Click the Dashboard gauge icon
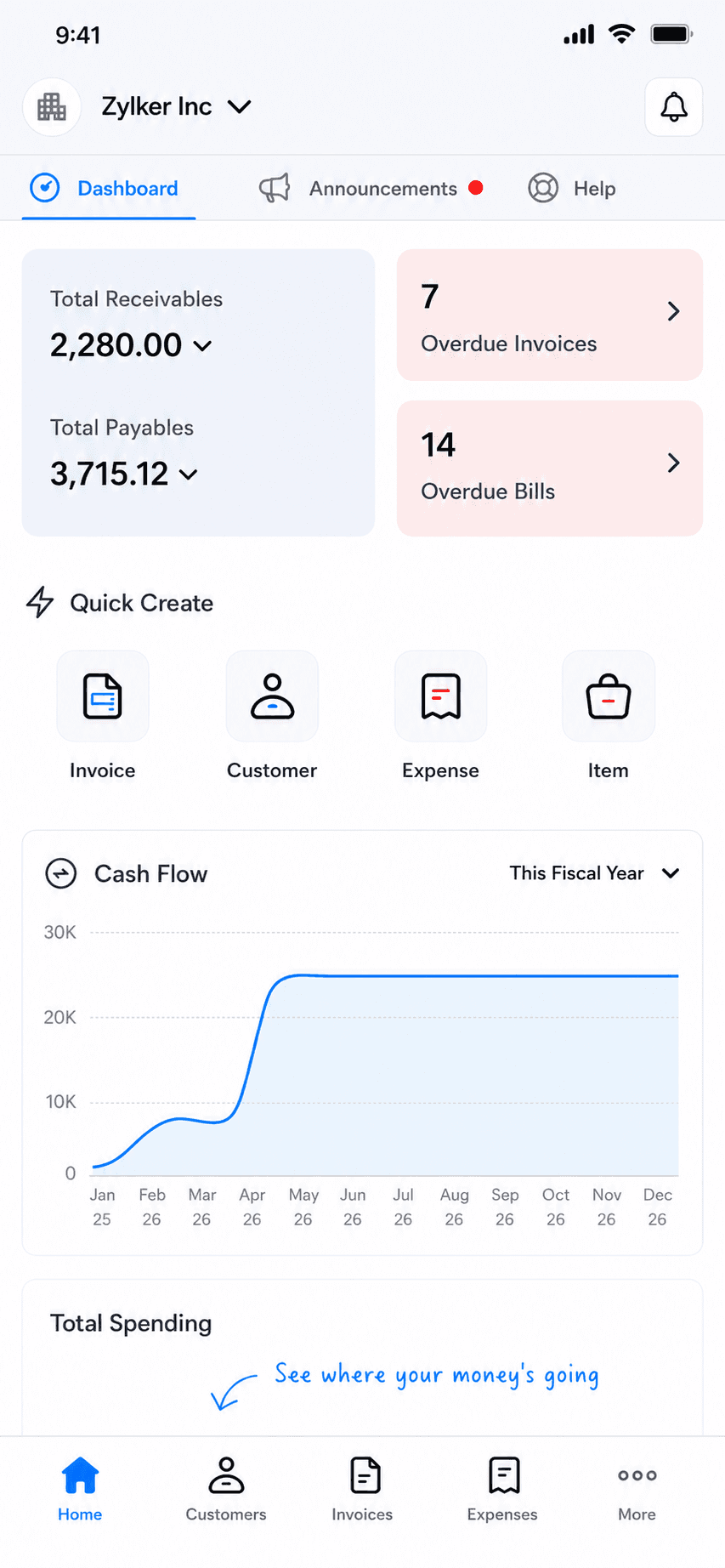 [45, 188]
